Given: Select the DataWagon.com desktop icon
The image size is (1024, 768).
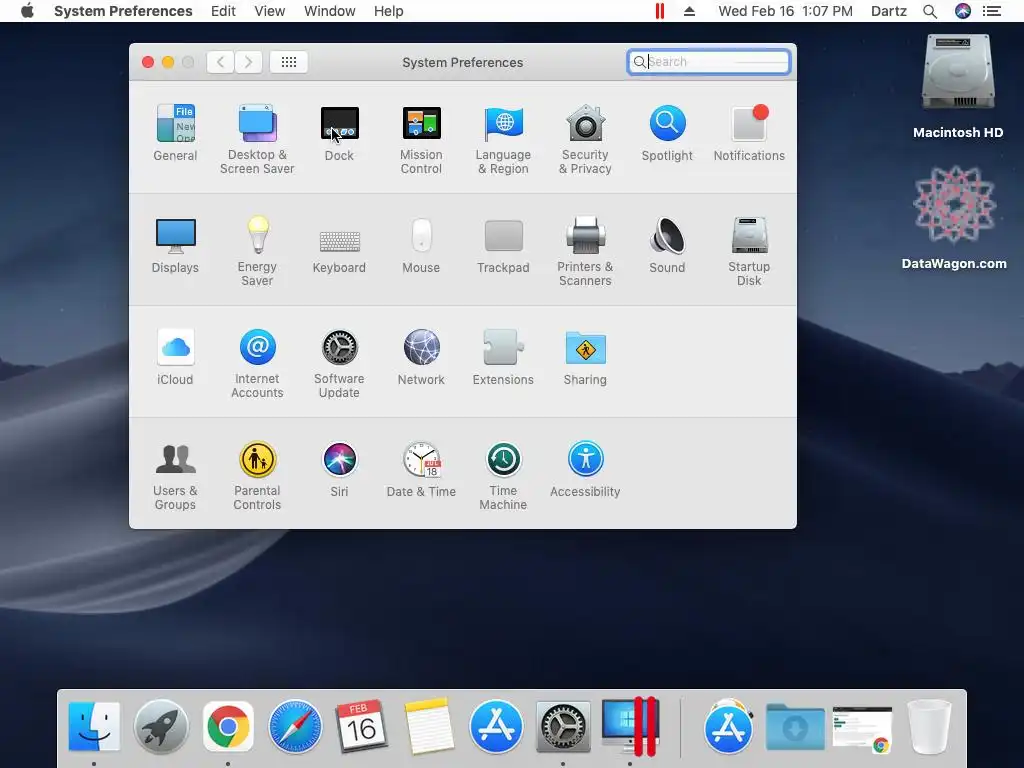Looking at the screenshot, I should click(954, 217).
